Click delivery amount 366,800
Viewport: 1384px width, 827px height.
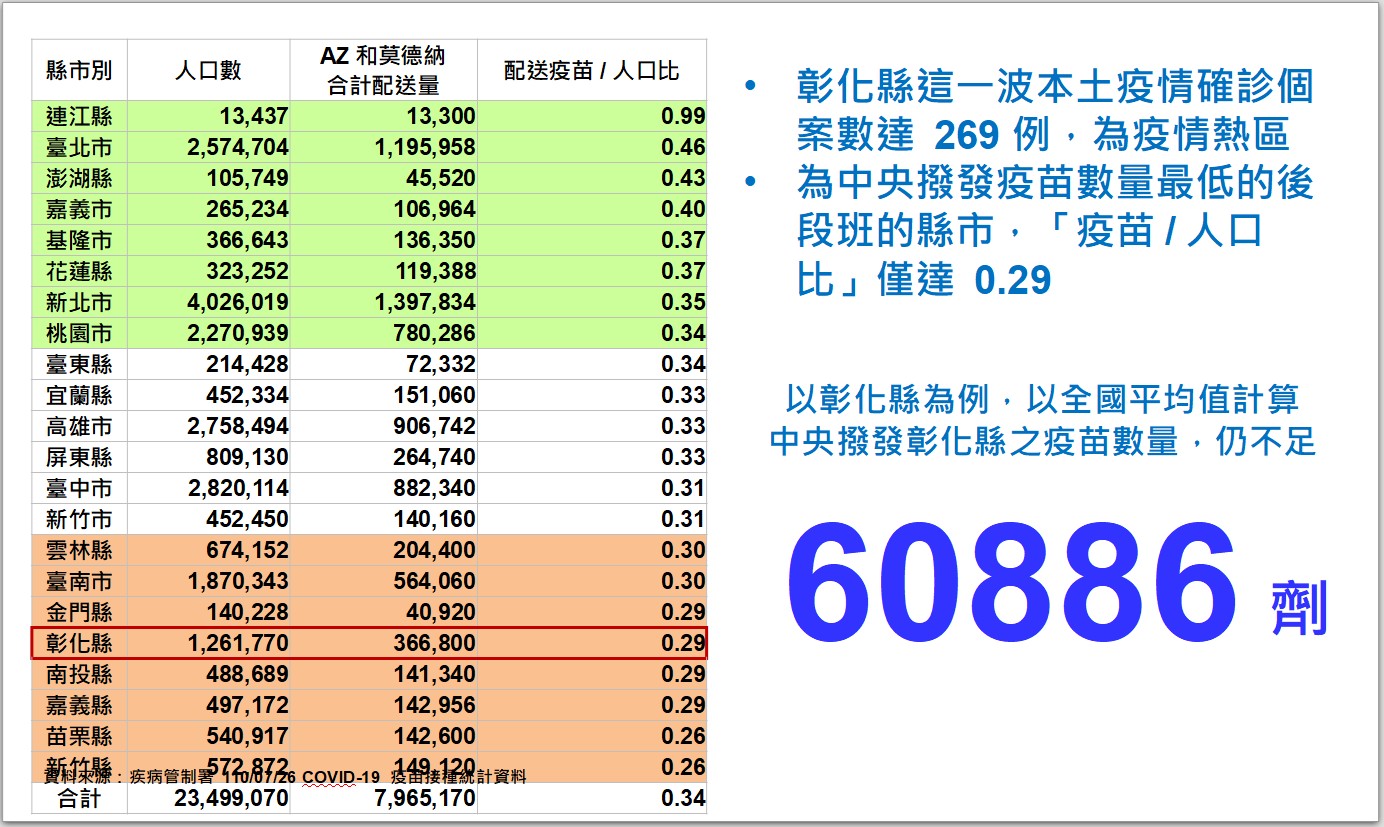434,643
